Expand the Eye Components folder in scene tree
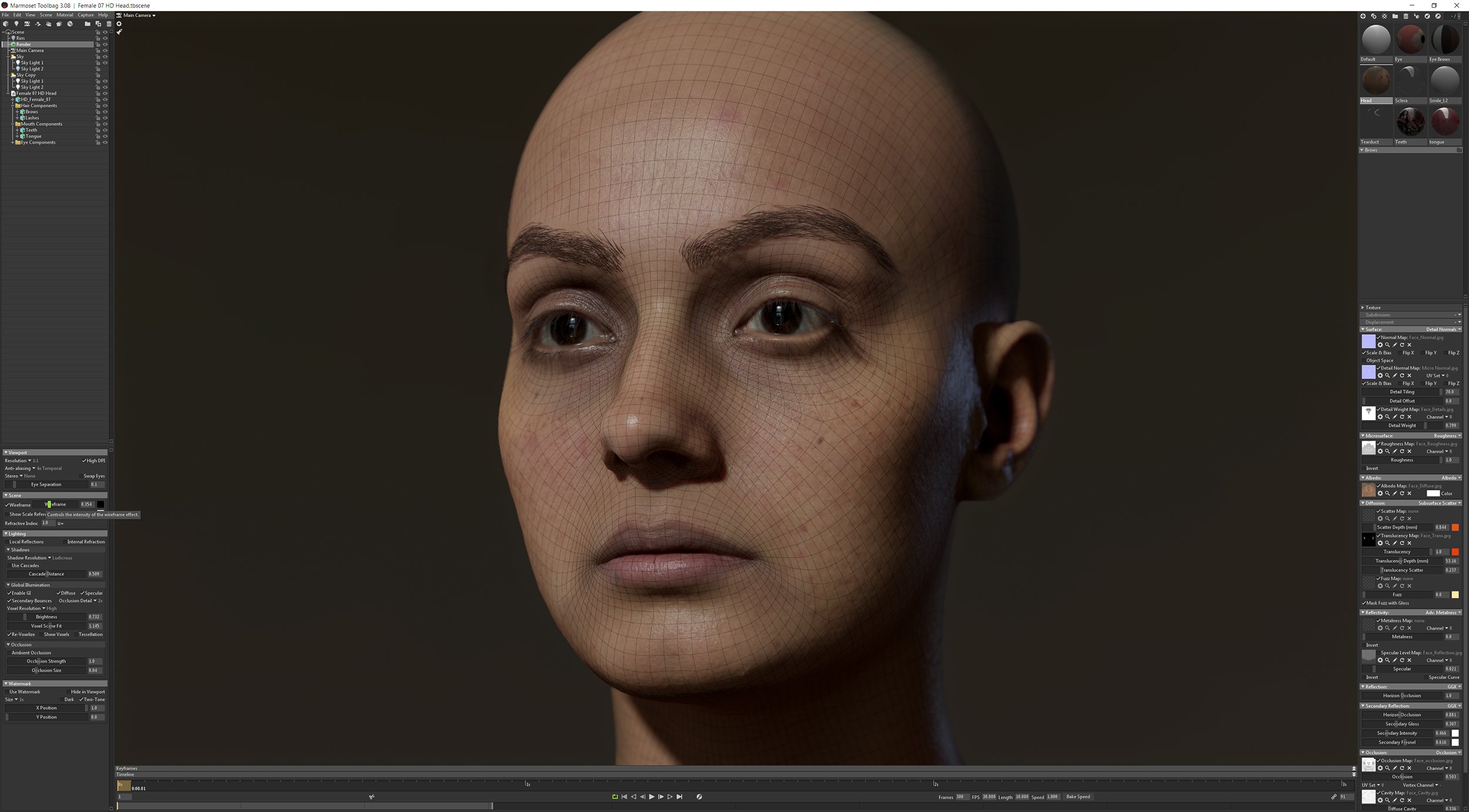Image resolution: width=1469 pixels, height=812 pixels. click(13, 142)
